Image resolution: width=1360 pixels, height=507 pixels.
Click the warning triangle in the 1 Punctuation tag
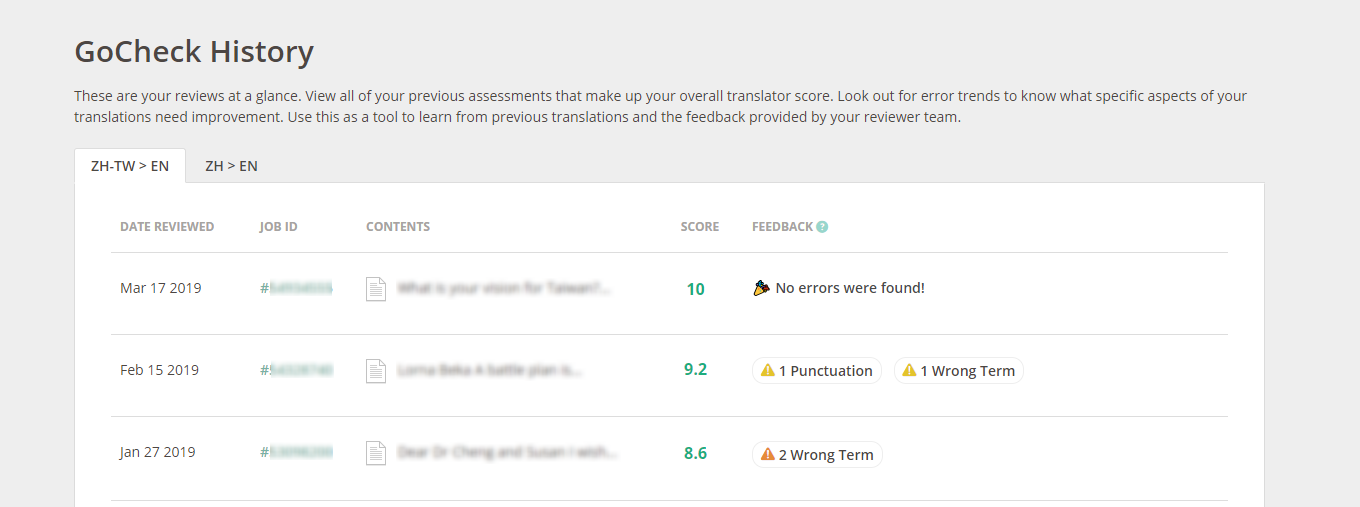point(768,370)
